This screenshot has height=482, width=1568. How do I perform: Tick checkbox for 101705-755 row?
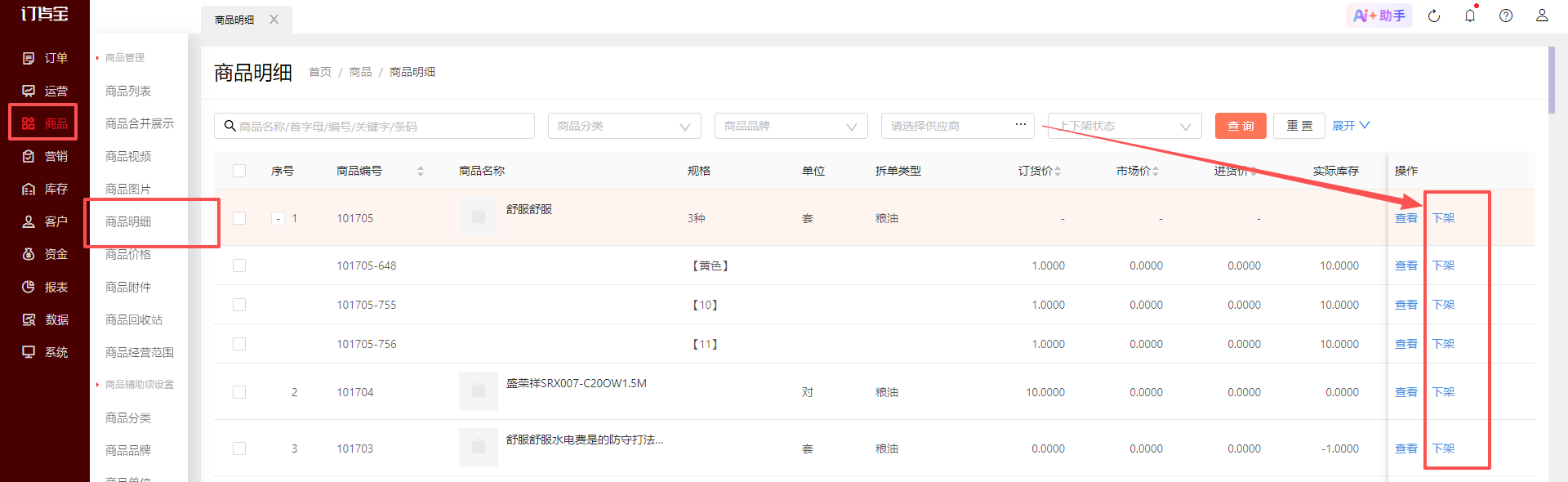[239, 305]
